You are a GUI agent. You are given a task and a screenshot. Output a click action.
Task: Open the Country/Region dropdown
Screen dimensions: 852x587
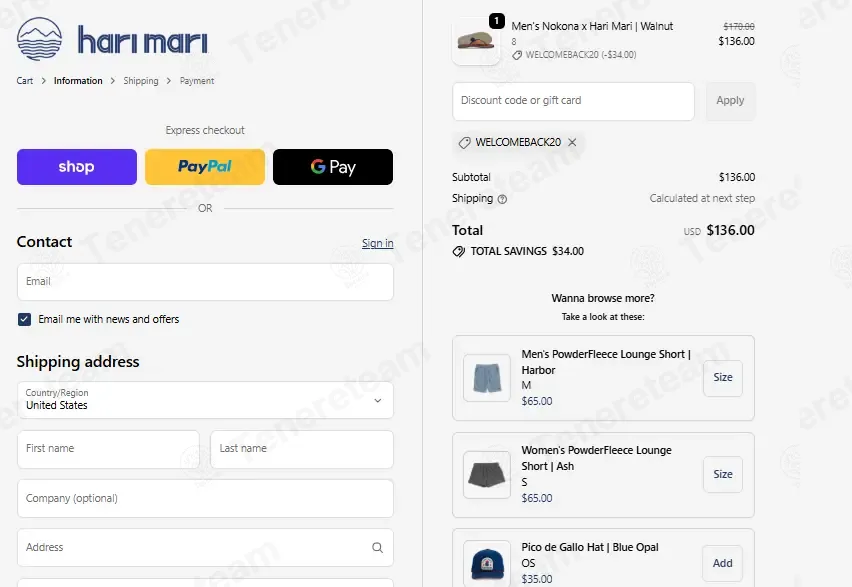tap(205, 400)
